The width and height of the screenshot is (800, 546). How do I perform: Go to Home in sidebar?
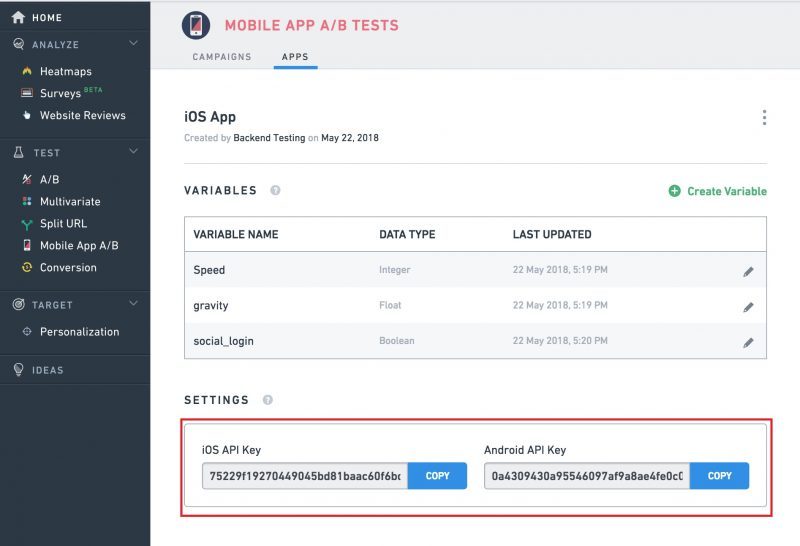(47, 17)
